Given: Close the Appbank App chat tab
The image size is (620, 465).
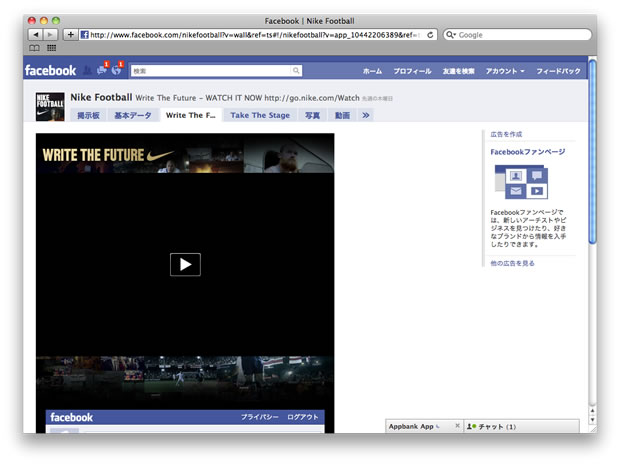Looking at the screenshot, I should point(457,425).
